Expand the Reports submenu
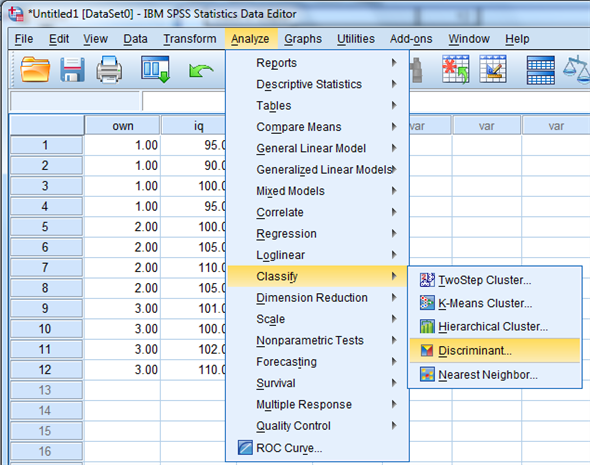Viewport: 590px width, 465px height. 318,62
